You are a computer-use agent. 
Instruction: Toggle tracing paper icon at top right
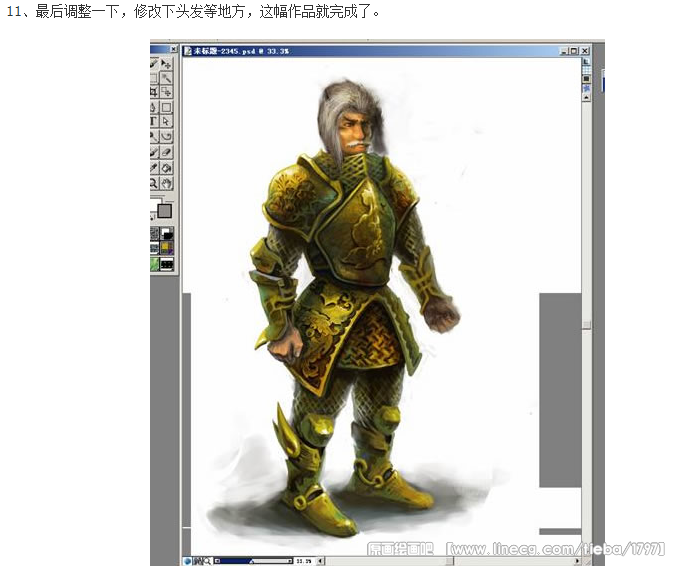[x=586, y=62]
